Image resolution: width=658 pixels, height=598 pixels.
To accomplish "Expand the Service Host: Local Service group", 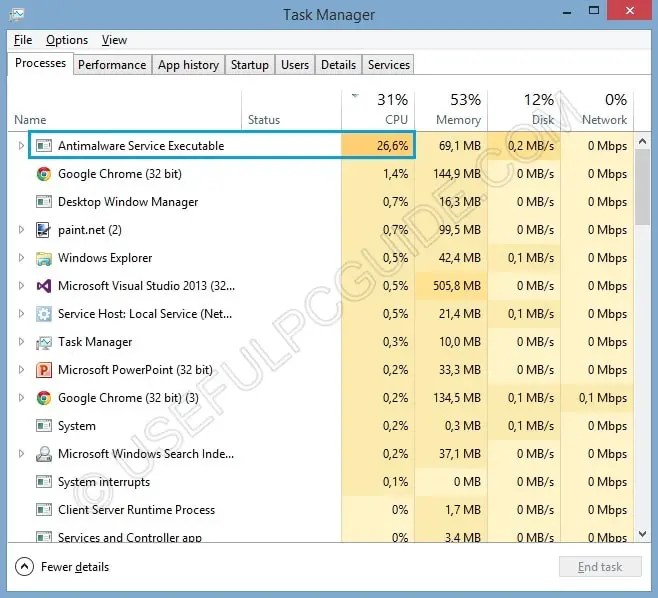I will pos(21,313).
